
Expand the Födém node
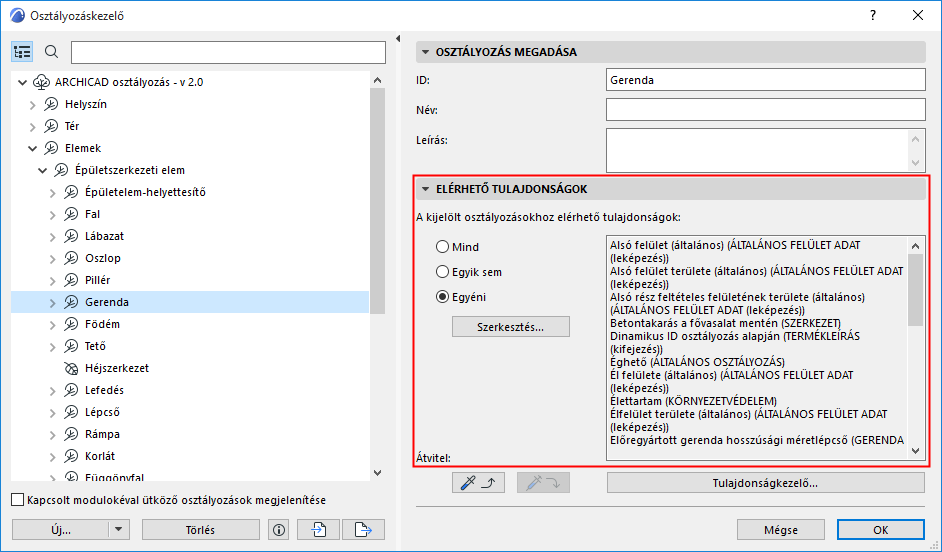point(53,325)
